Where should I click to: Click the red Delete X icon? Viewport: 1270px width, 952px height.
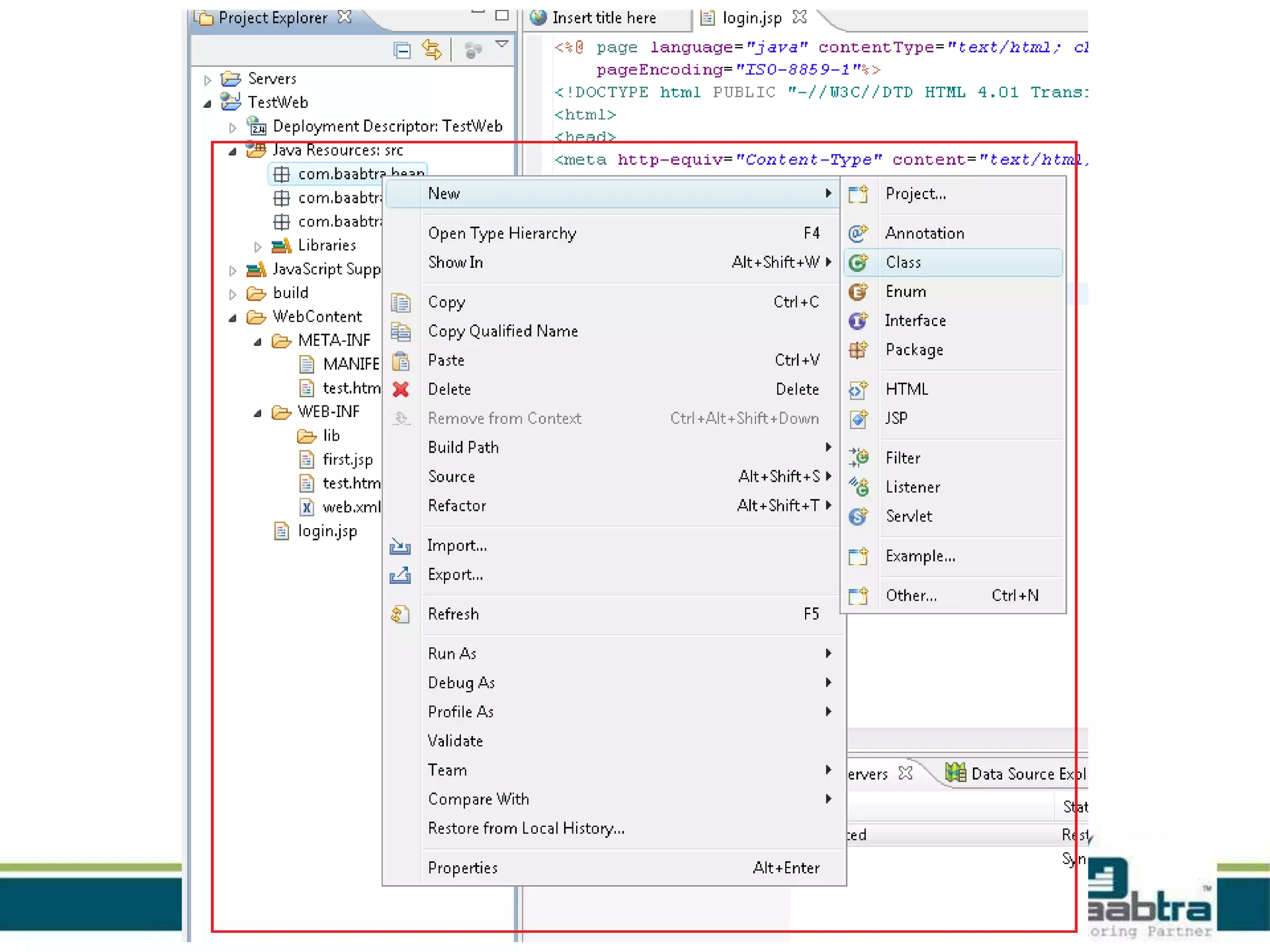pos(401,389)
